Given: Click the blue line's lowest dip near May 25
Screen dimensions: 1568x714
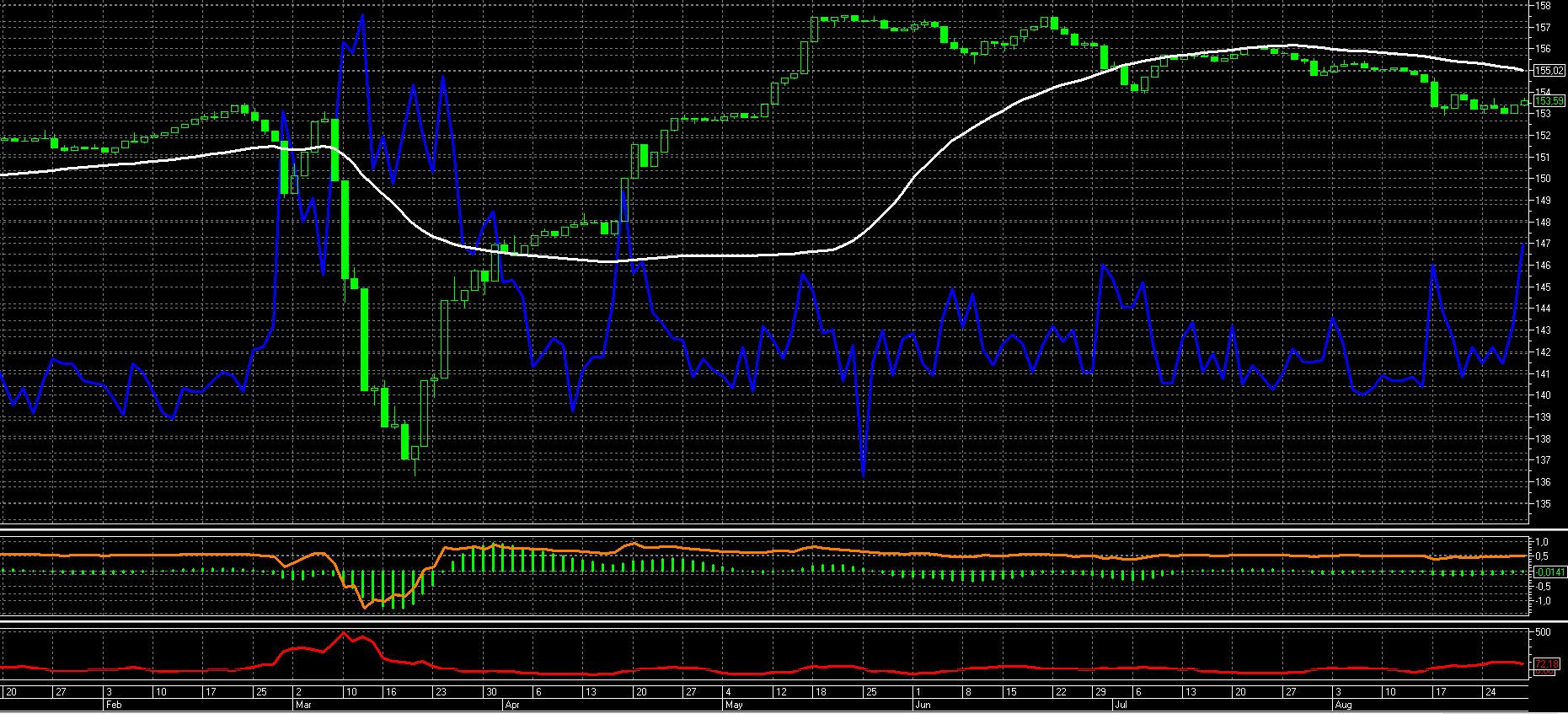Looking at the screenshot, I should [864, 475].
